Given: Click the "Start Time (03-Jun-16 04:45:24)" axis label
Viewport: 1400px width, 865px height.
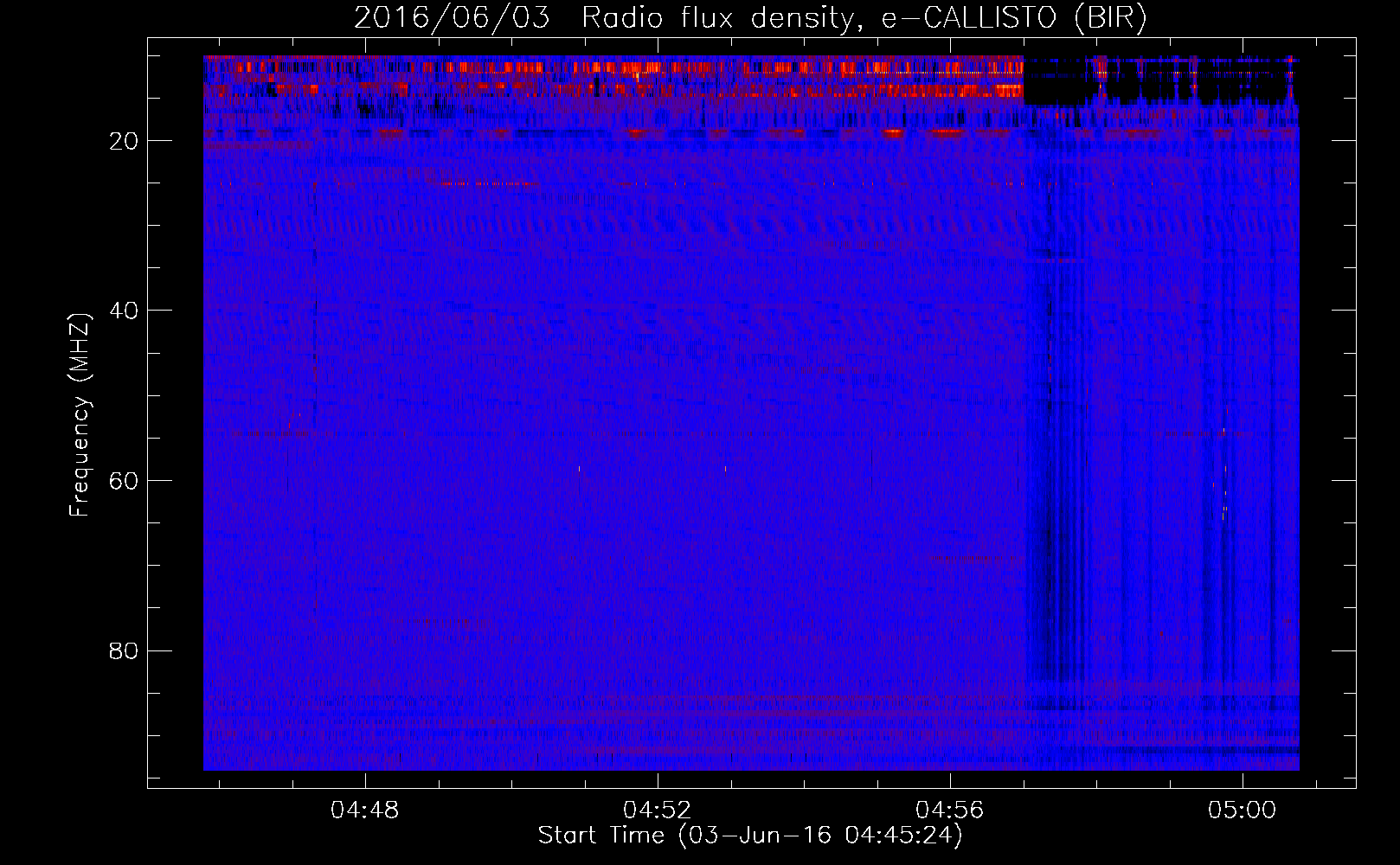Looking at the screenshot, I should point(750,836).
